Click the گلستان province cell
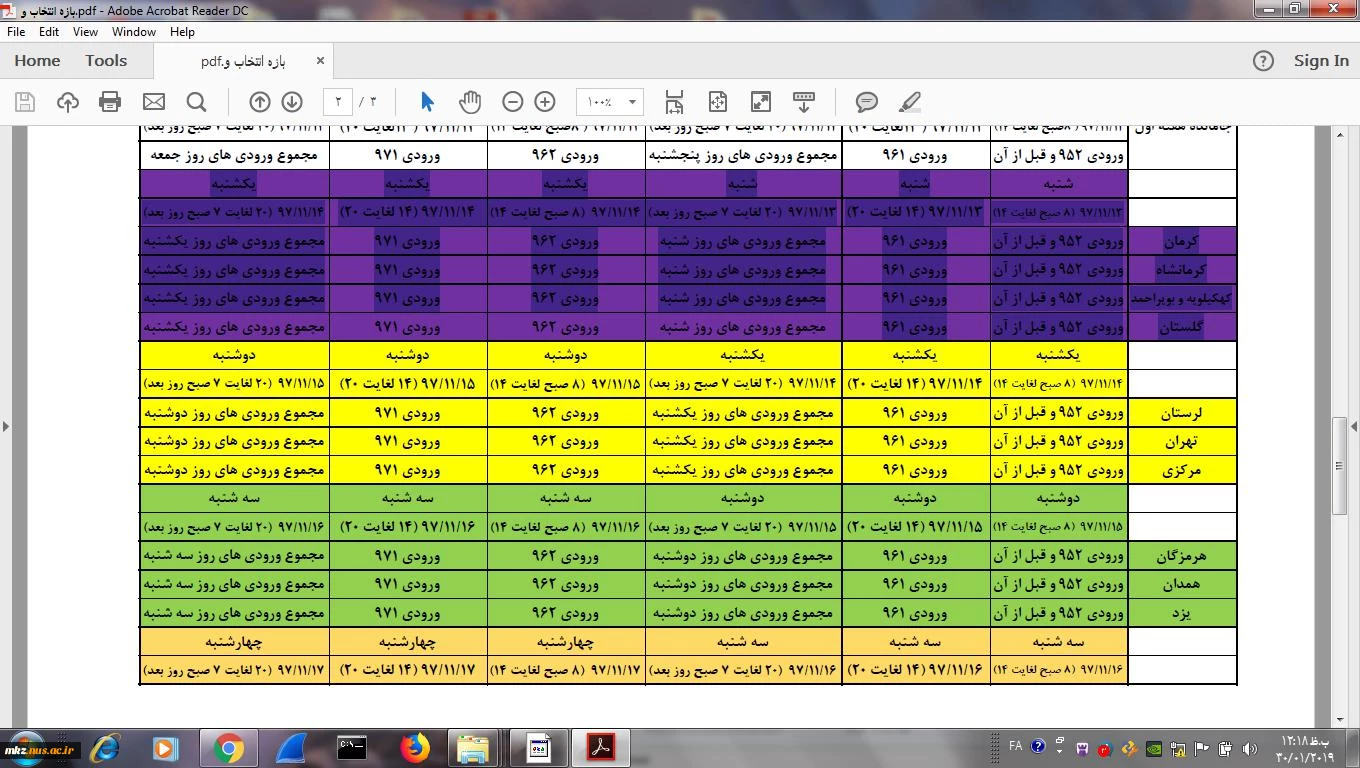 pyautogui.click(x=1182, y=327)
